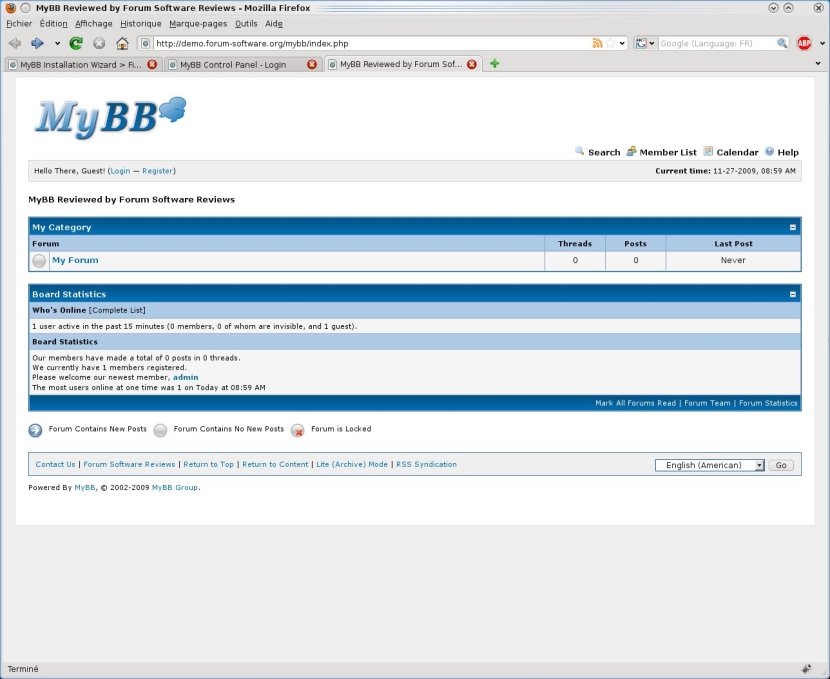The image size is (830, 679).
Task: Open the search engine selector dropdown
Action: click(647, 43)
